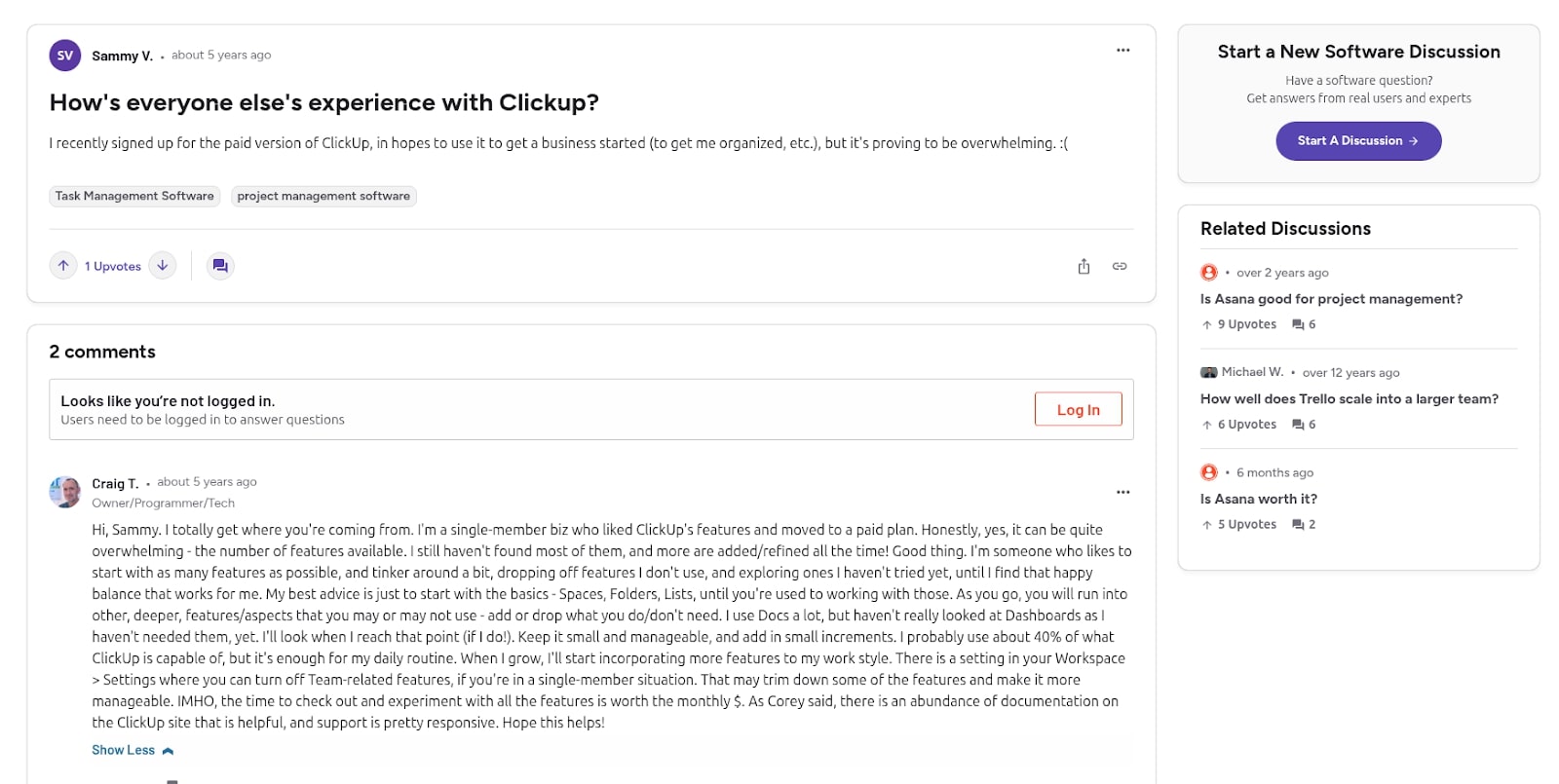Open 'How well does Trello scale into a larger team?'
The height and width of the screenshot is (784, 1559).
coord(1350,398)
